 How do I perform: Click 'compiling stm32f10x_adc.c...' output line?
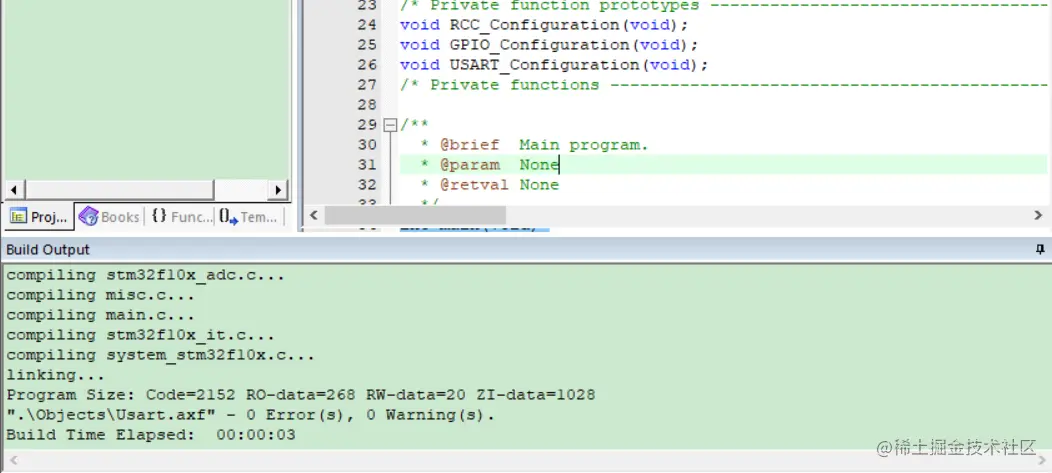click(x=146, y=275)
